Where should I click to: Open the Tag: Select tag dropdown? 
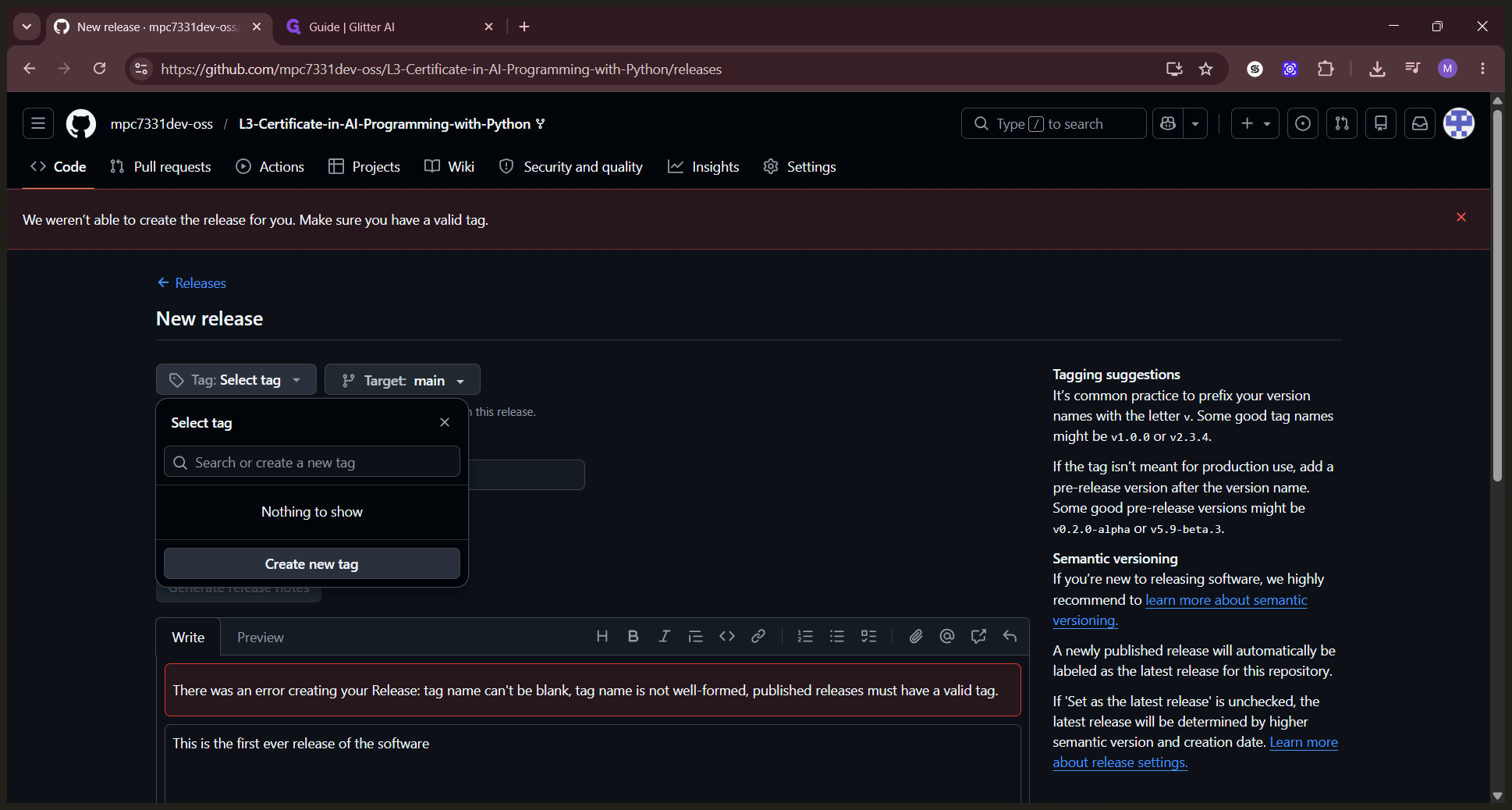pos(236,380)
